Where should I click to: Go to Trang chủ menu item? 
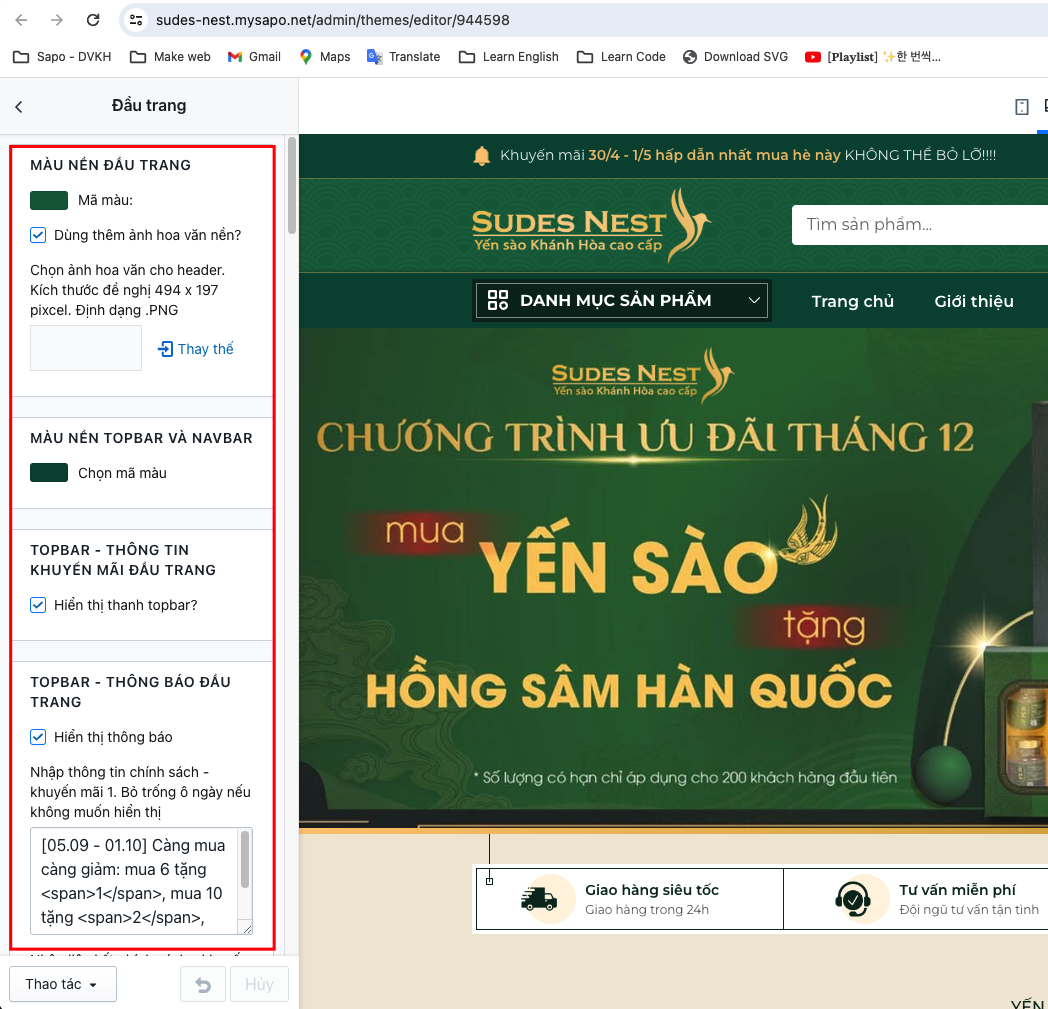coord(853,301)
